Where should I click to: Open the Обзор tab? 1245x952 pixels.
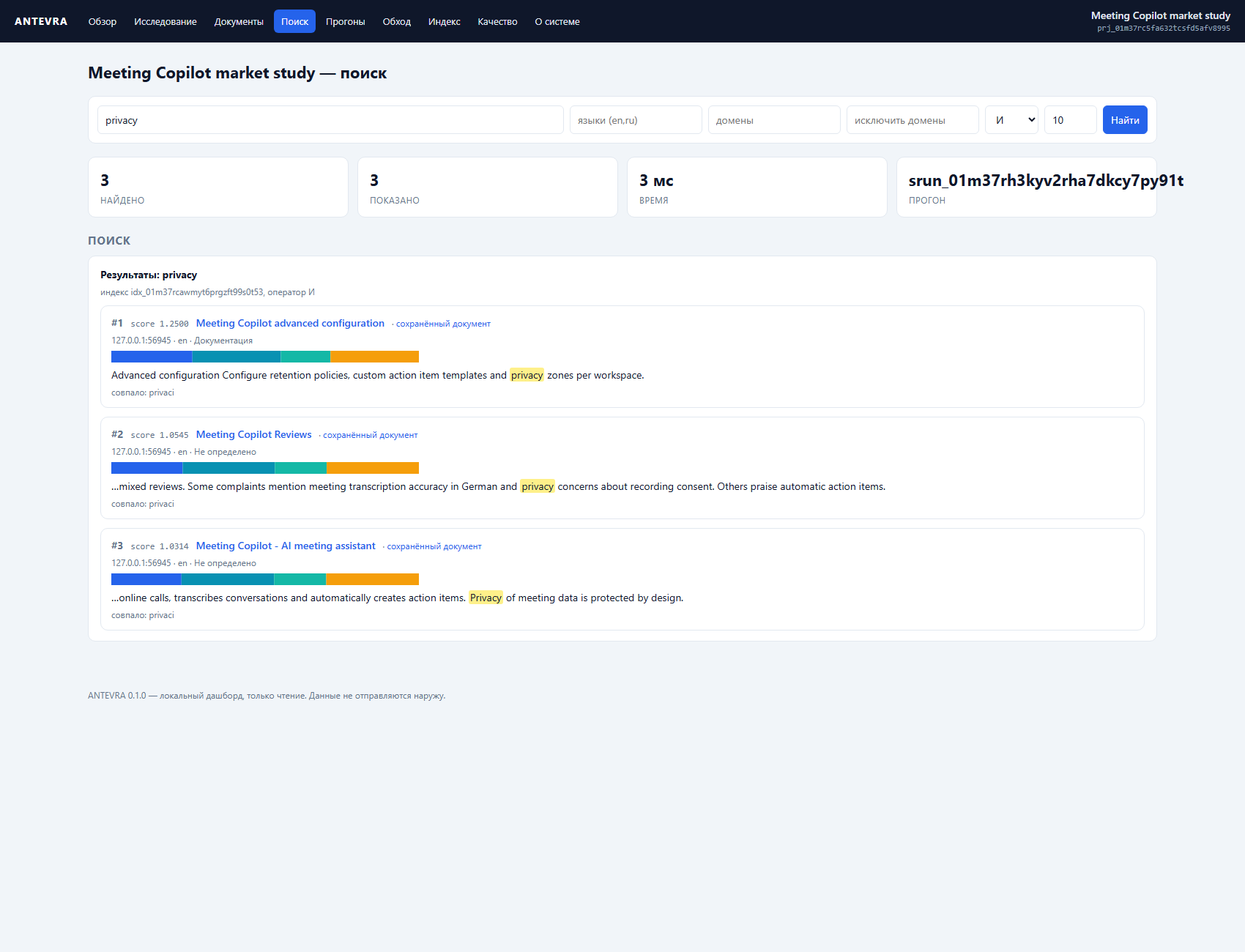pos(103,21)
